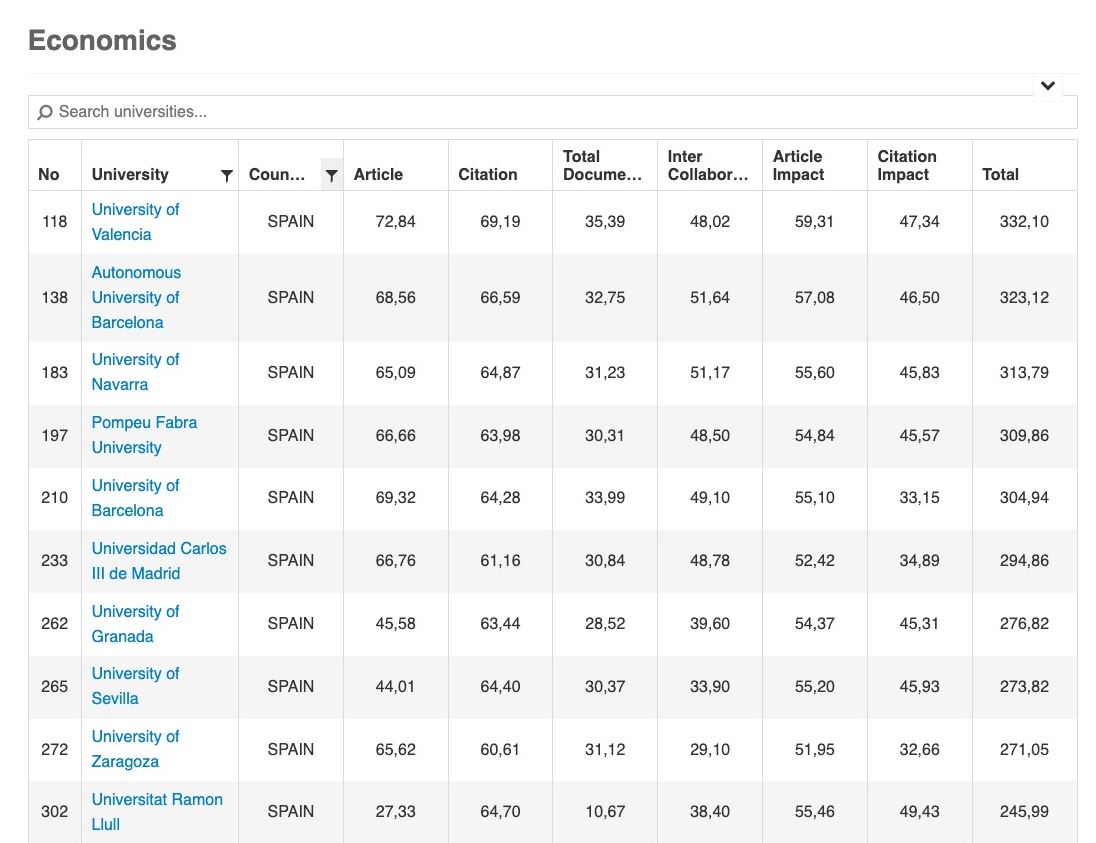1096x843 pixels.
Task: Open University of Zaragoza link
Action: click(136, 749)
